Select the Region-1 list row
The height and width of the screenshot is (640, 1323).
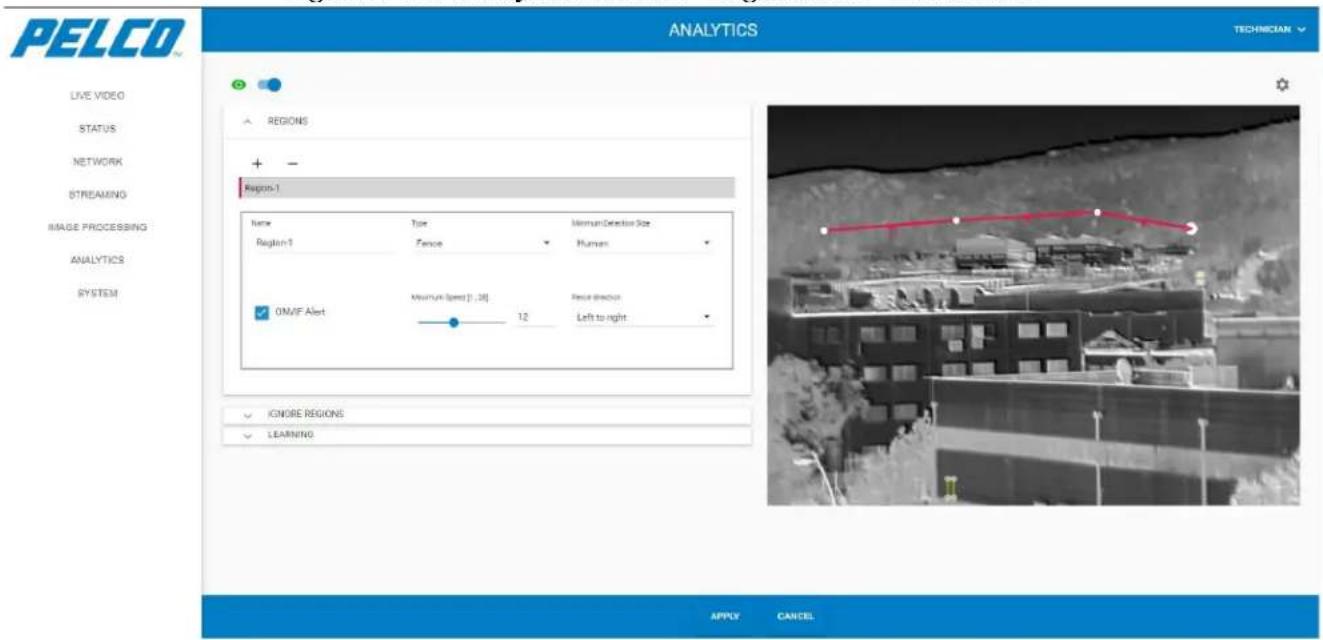pyautogui.click(x=487, y=187)
